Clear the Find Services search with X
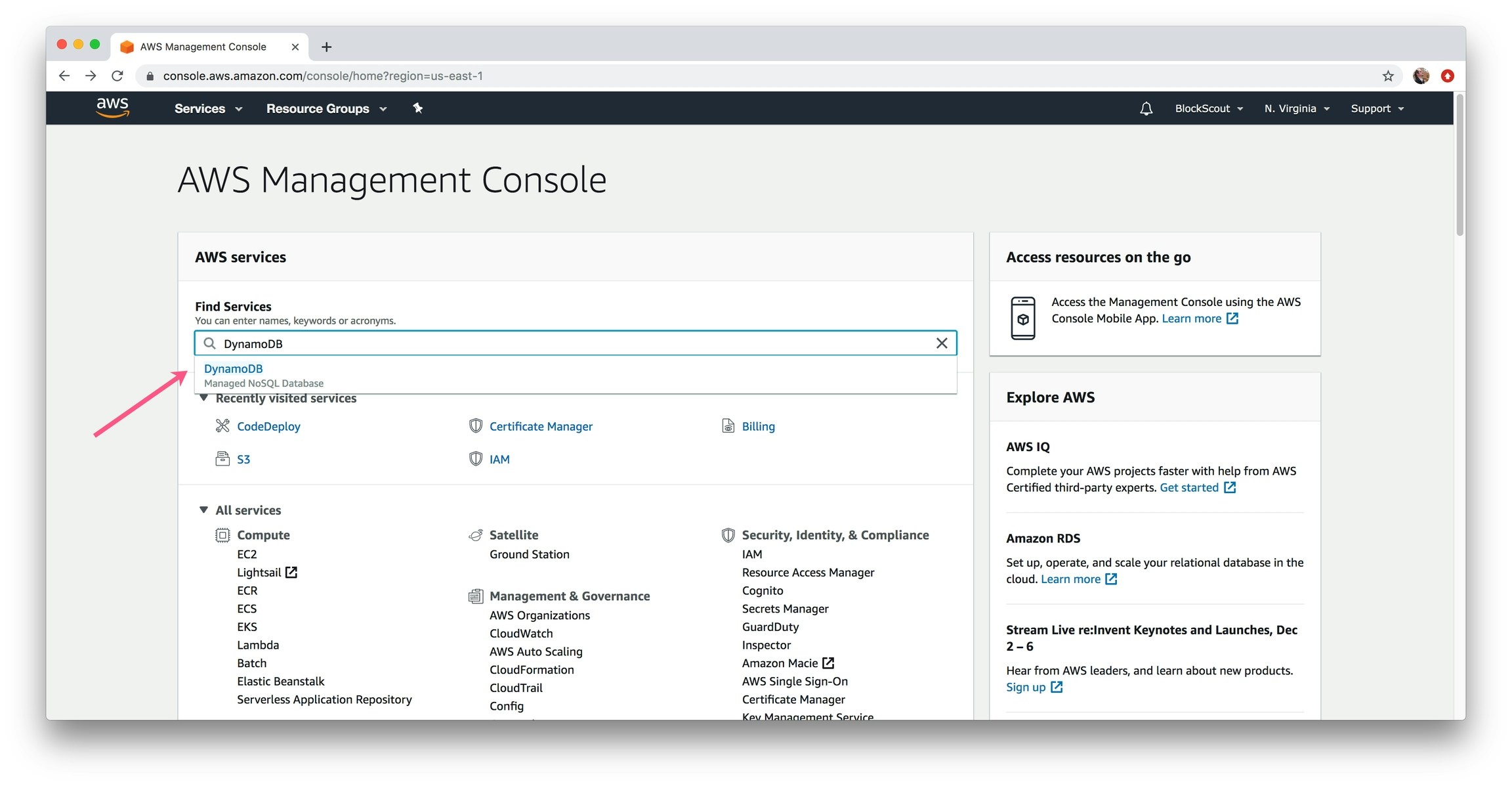This screenshot has width=1512, height=786. (942, 343)
